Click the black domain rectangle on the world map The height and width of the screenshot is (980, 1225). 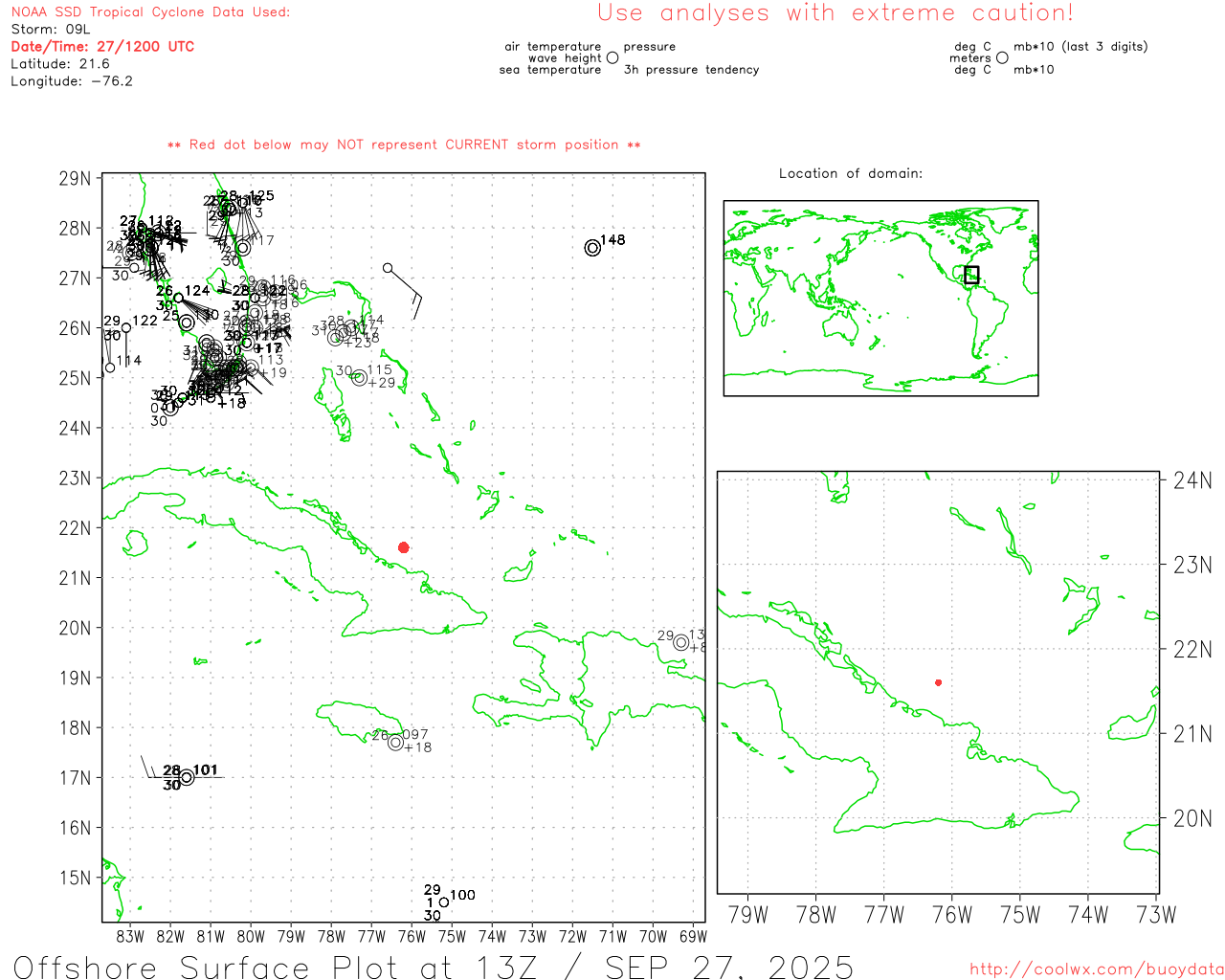click(x=971, y=275)
